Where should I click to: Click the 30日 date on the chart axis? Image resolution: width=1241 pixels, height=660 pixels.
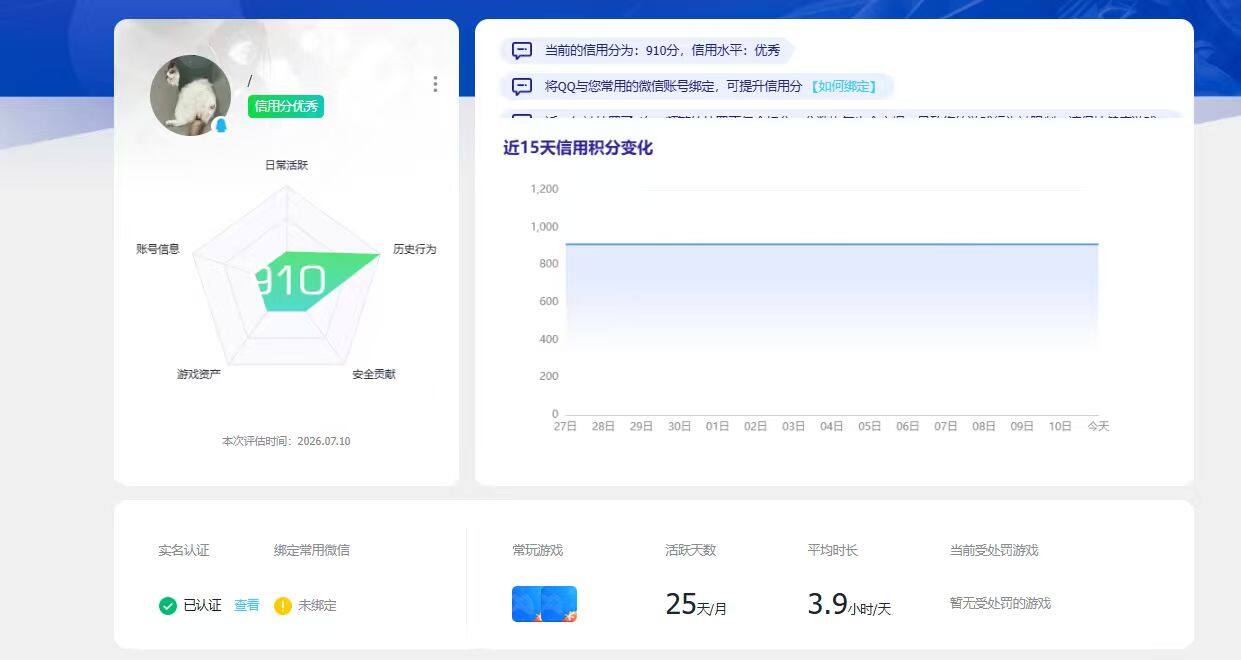[x=679, y=426]
